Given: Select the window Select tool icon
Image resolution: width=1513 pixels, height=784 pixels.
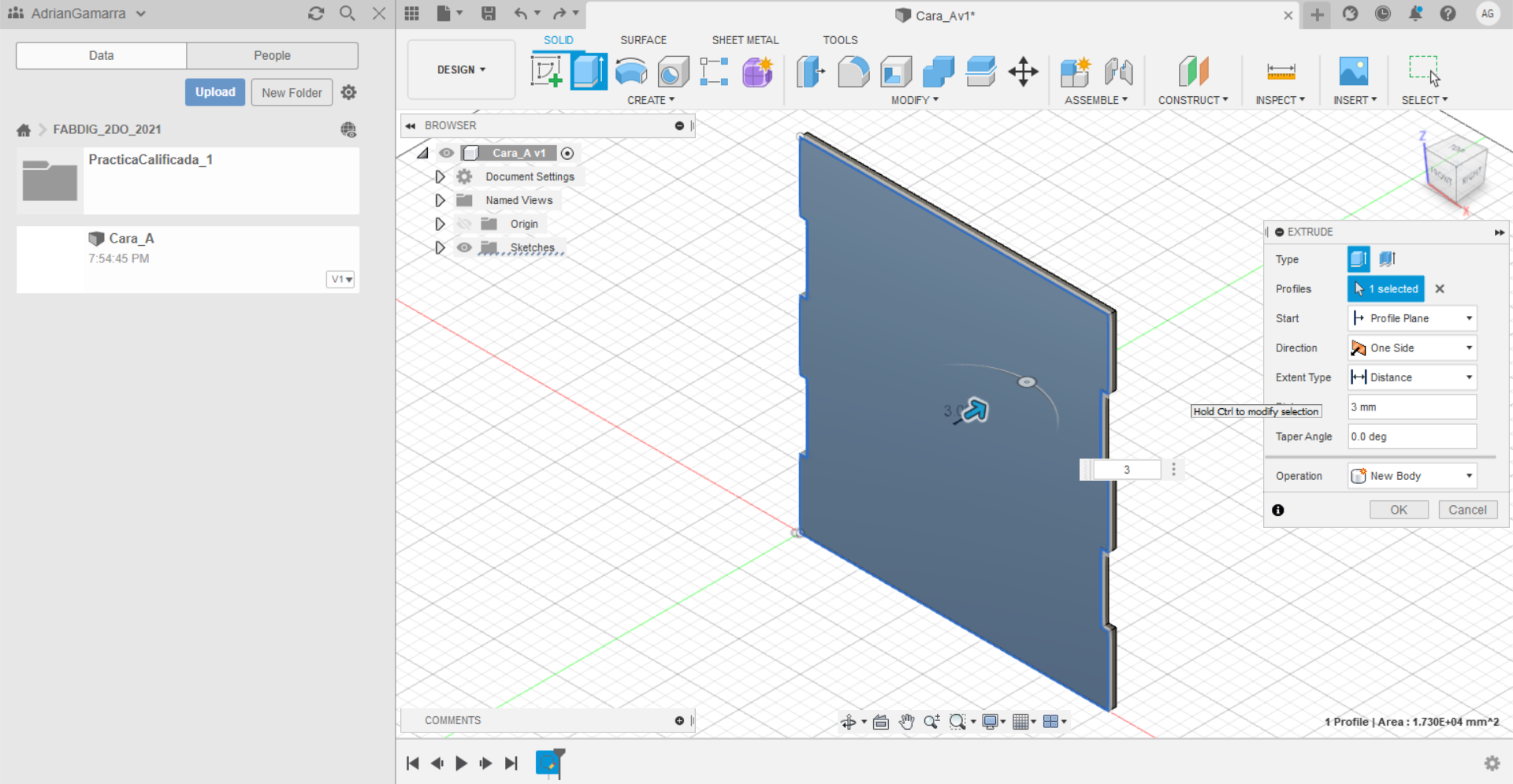Looking at the screenshot, I should pyautogui.click(x=1424, y=70).
